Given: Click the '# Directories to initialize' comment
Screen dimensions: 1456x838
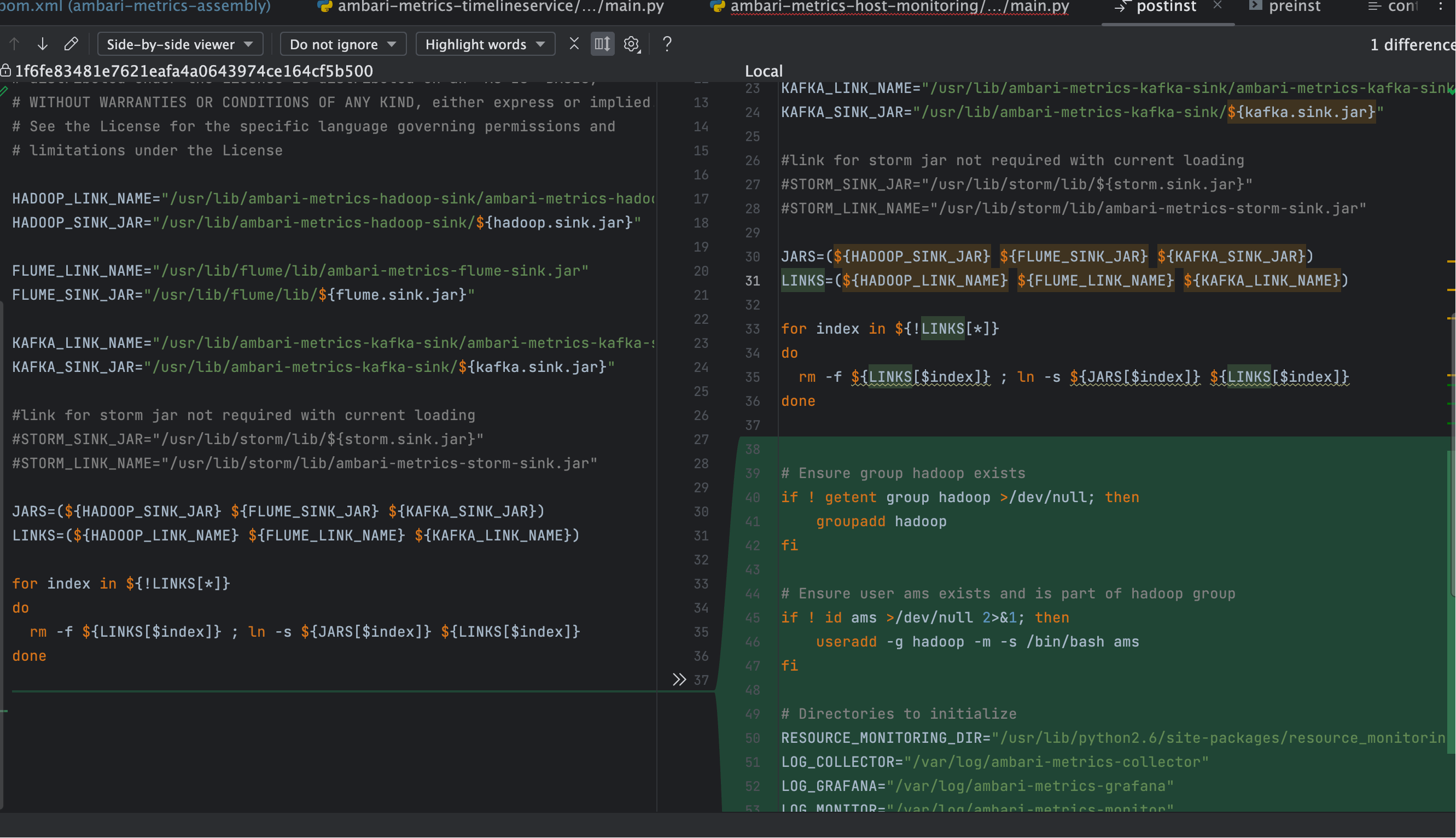Looking at the screenshot, I should (x=898, y=714).
